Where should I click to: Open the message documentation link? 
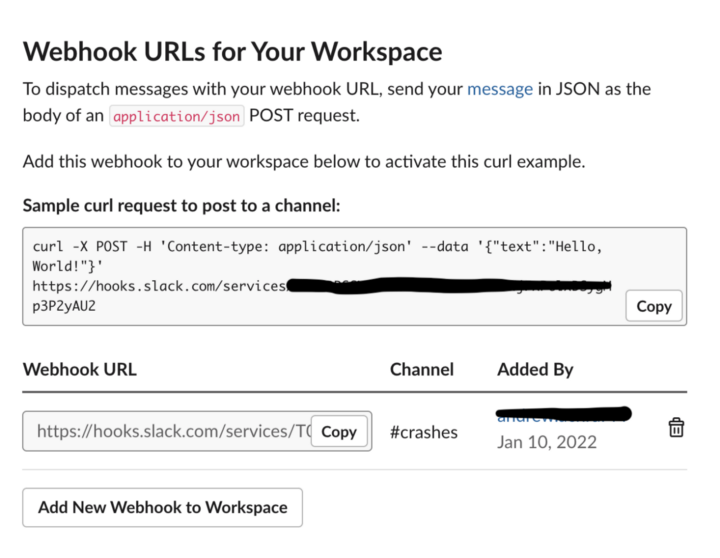point(500,89)
